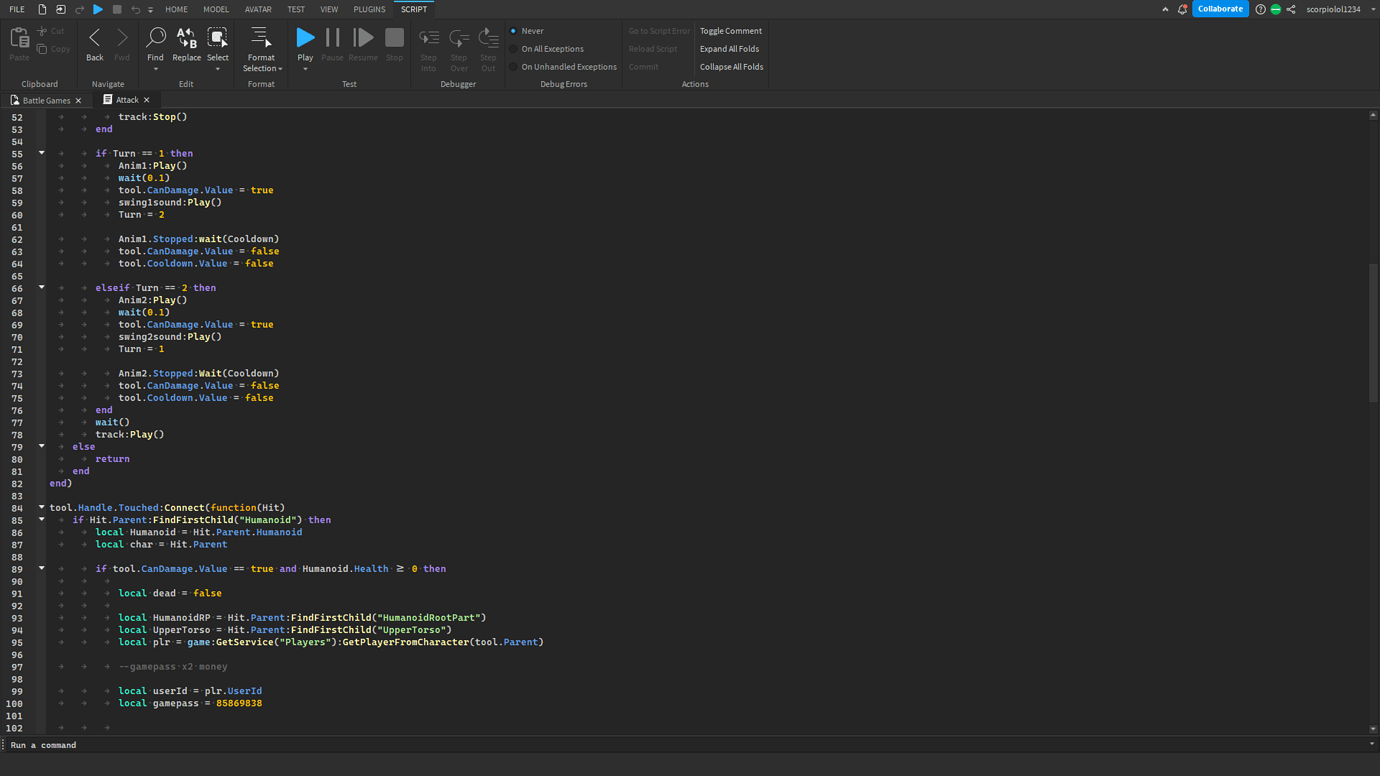
Task: Switch to the AVATAR ribbon tab
Action: point(258,9)
